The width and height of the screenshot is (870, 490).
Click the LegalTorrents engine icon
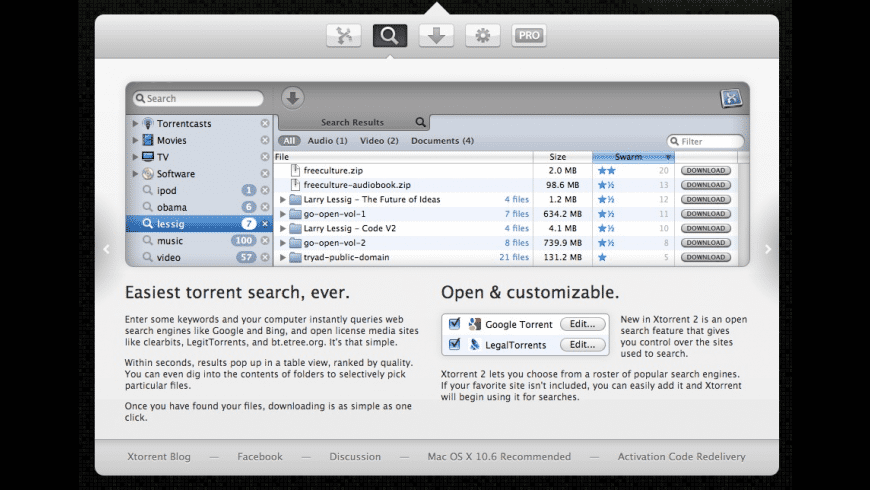(x=474, y=345)
